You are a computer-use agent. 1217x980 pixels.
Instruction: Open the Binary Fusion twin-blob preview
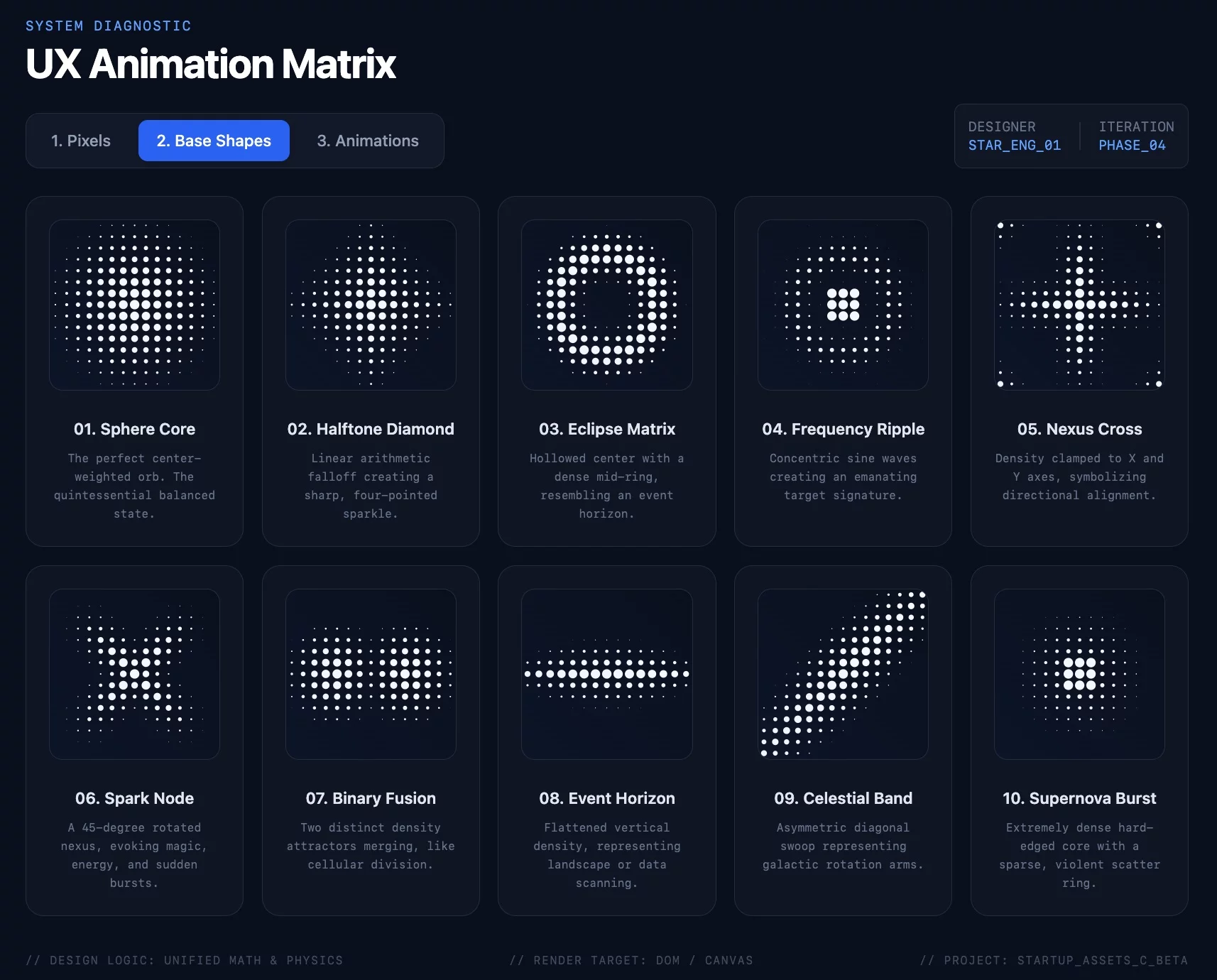tap(371, 674)
